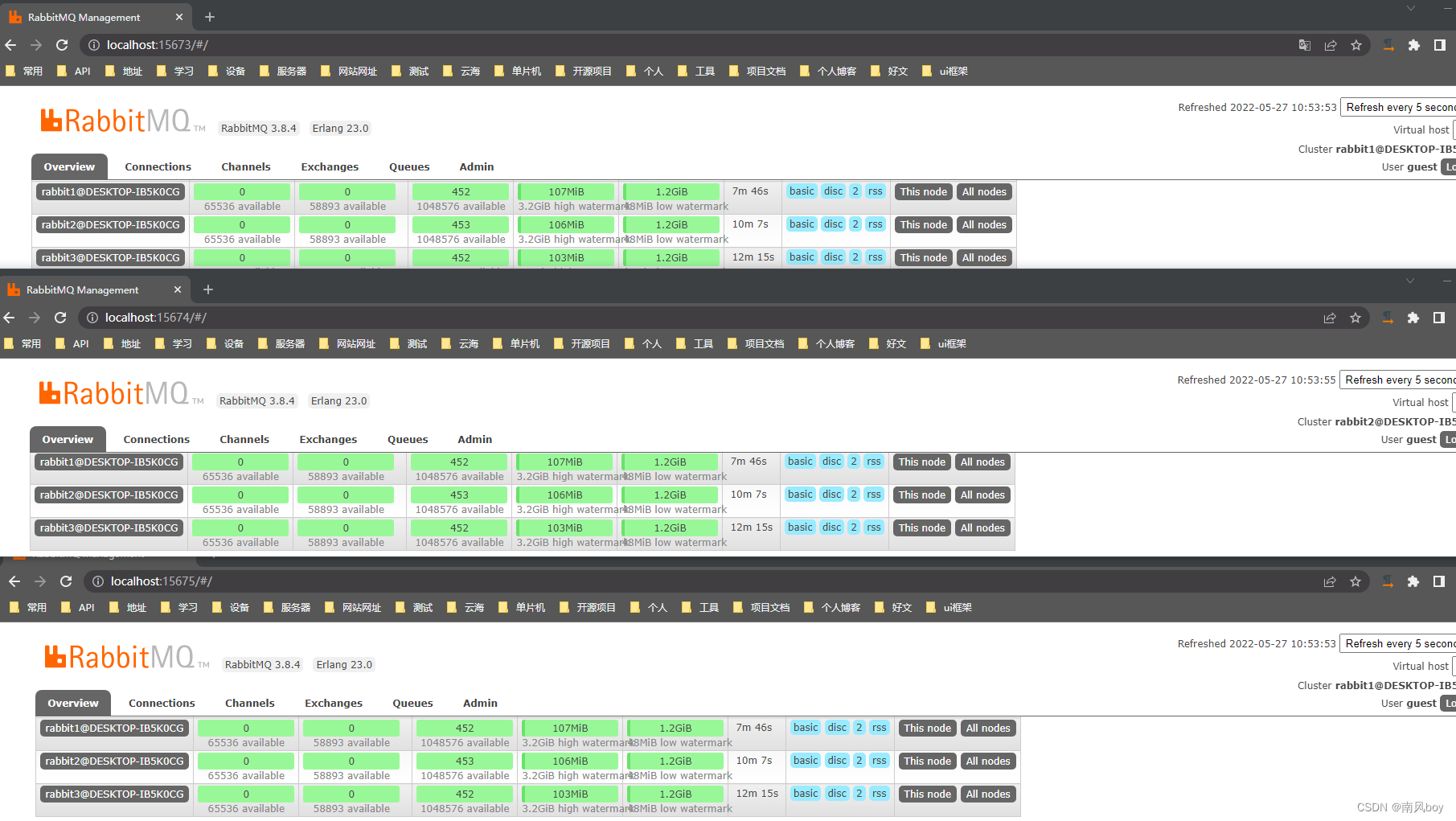Share the localhost:15674 page
This screenshot has width=1456, height=821.
(x=1330, y=318)
